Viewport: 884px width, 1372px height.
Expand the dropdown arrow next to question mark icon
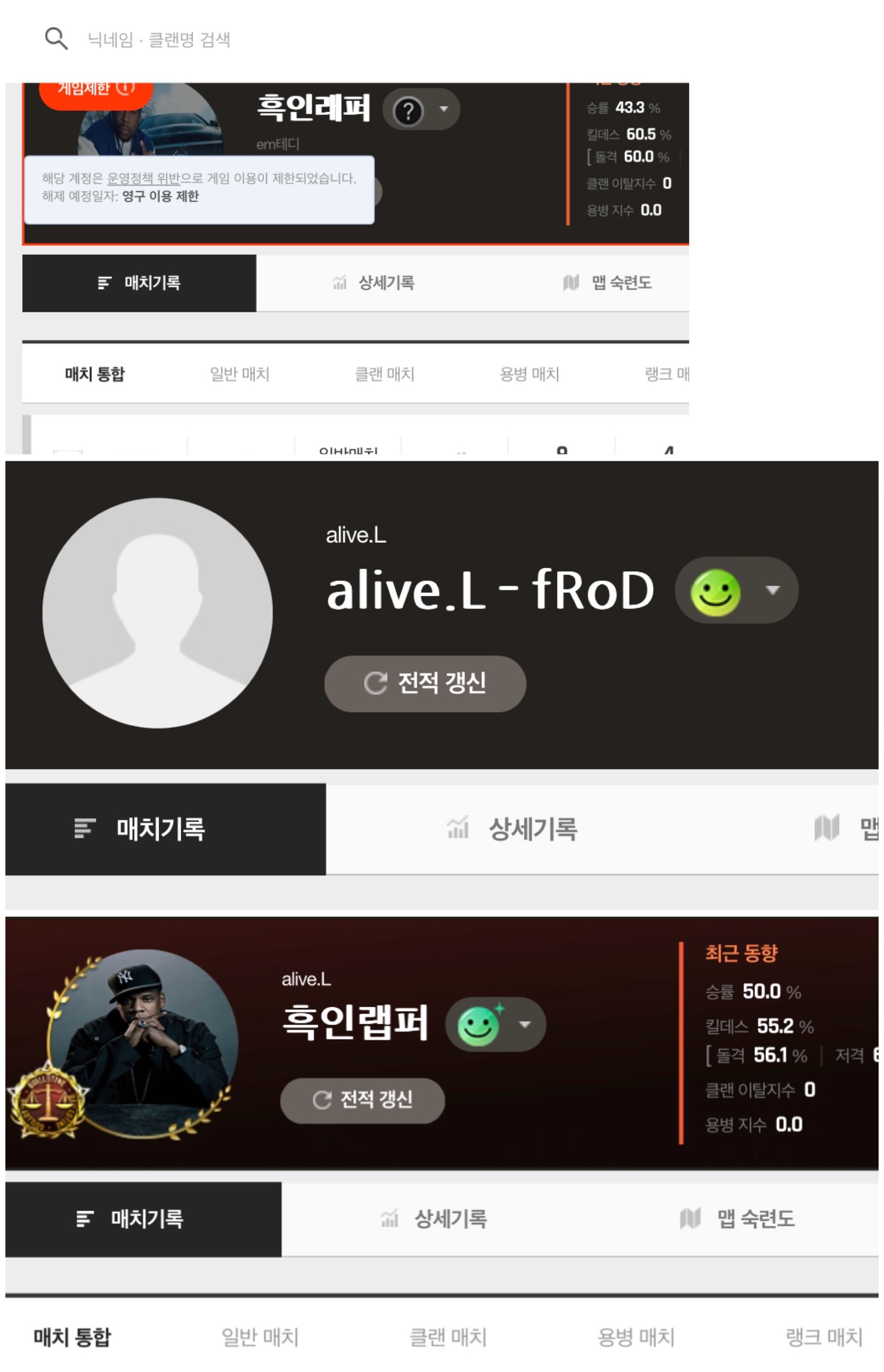click(x=444, y=109)
